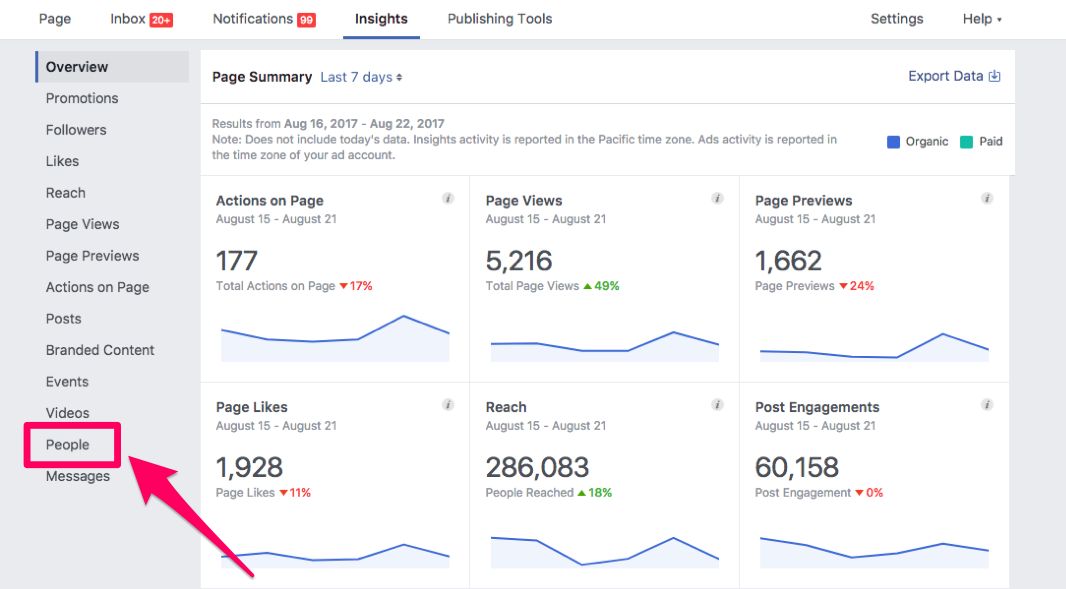Click the blue Organic legend swatch
Screen dimensions: 1066x589
pyautogui.click(x=893, y=142)
